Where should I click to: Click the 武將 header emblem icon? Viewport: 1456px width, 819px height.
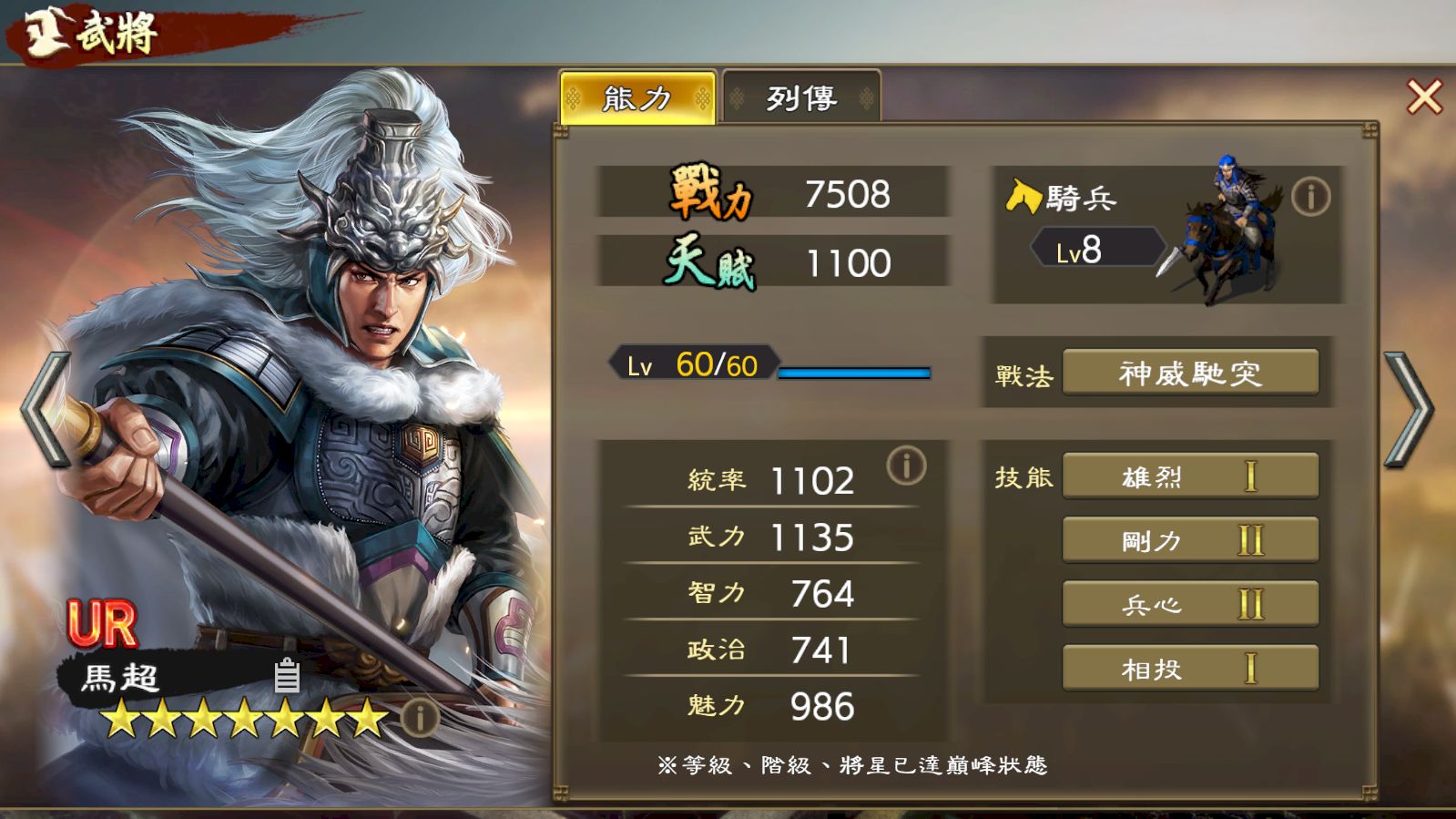[x=42, y=31]
